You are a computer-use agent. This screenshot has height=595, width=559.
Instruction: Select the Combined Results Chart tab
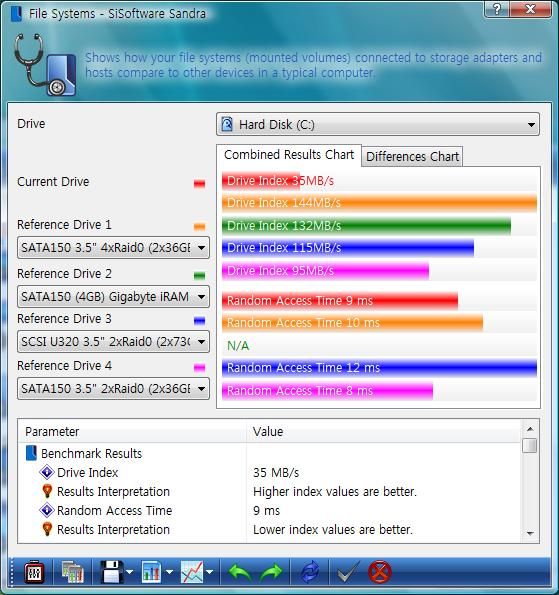point(289,155)
